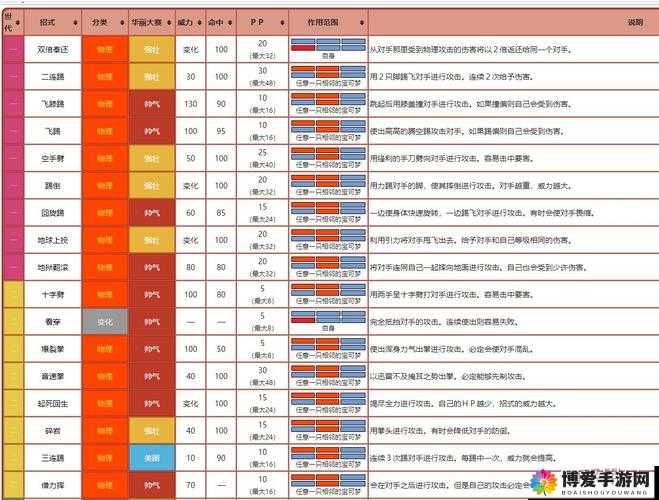Viewport: 659px width, 500px height.
Task: Click the 说明 column header
Action: click(635, 23)
